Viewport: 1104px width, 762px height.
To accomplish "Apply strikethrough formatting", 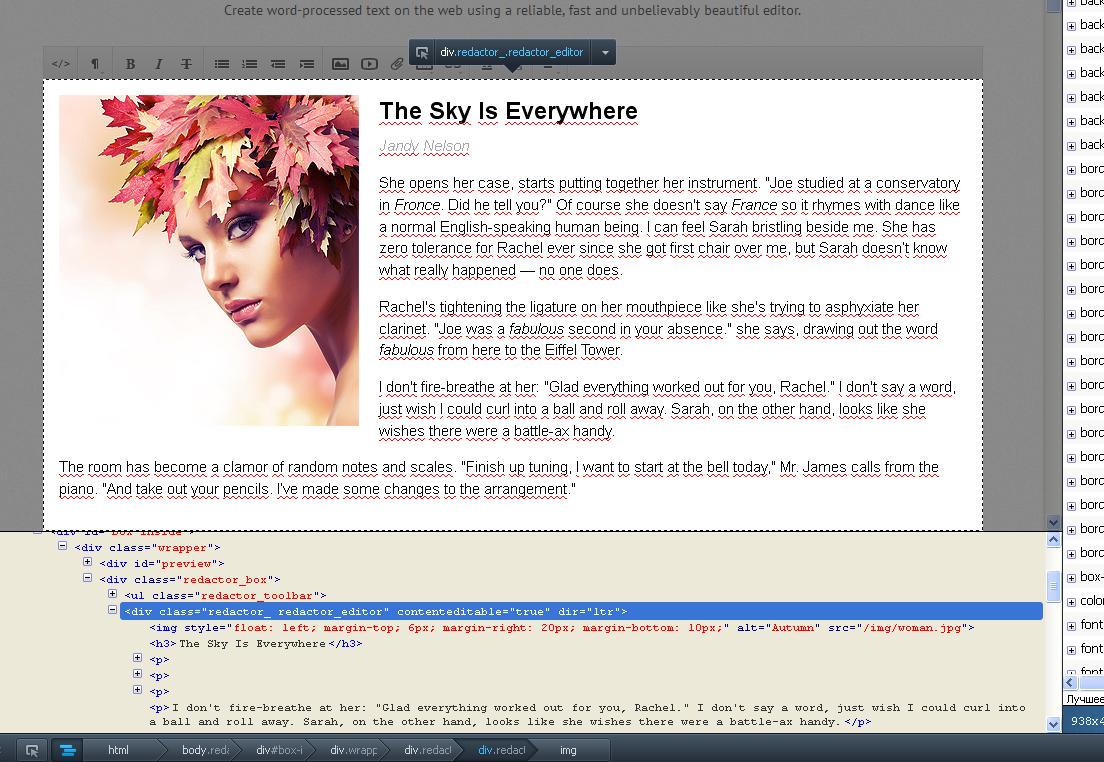I will (x=187, y=64).
